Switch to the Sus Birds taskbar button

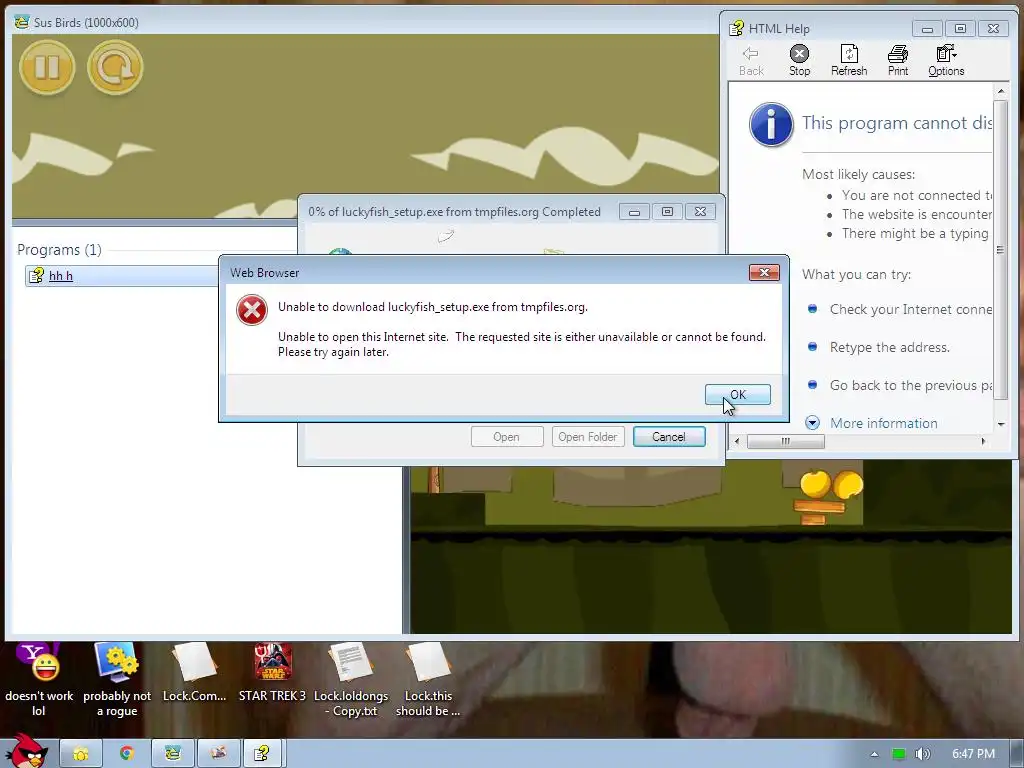[172, 754]
